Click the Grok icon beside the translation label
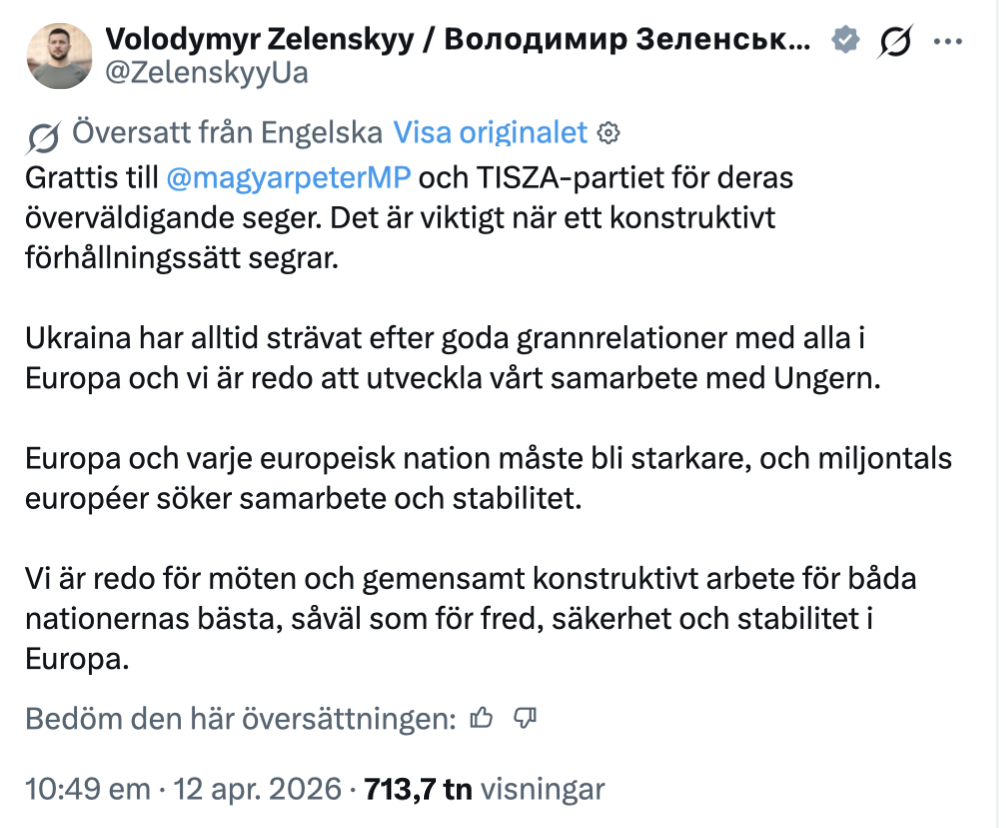Image resolution: width=1006 pixels, height=828 pixels. point(44,134)
